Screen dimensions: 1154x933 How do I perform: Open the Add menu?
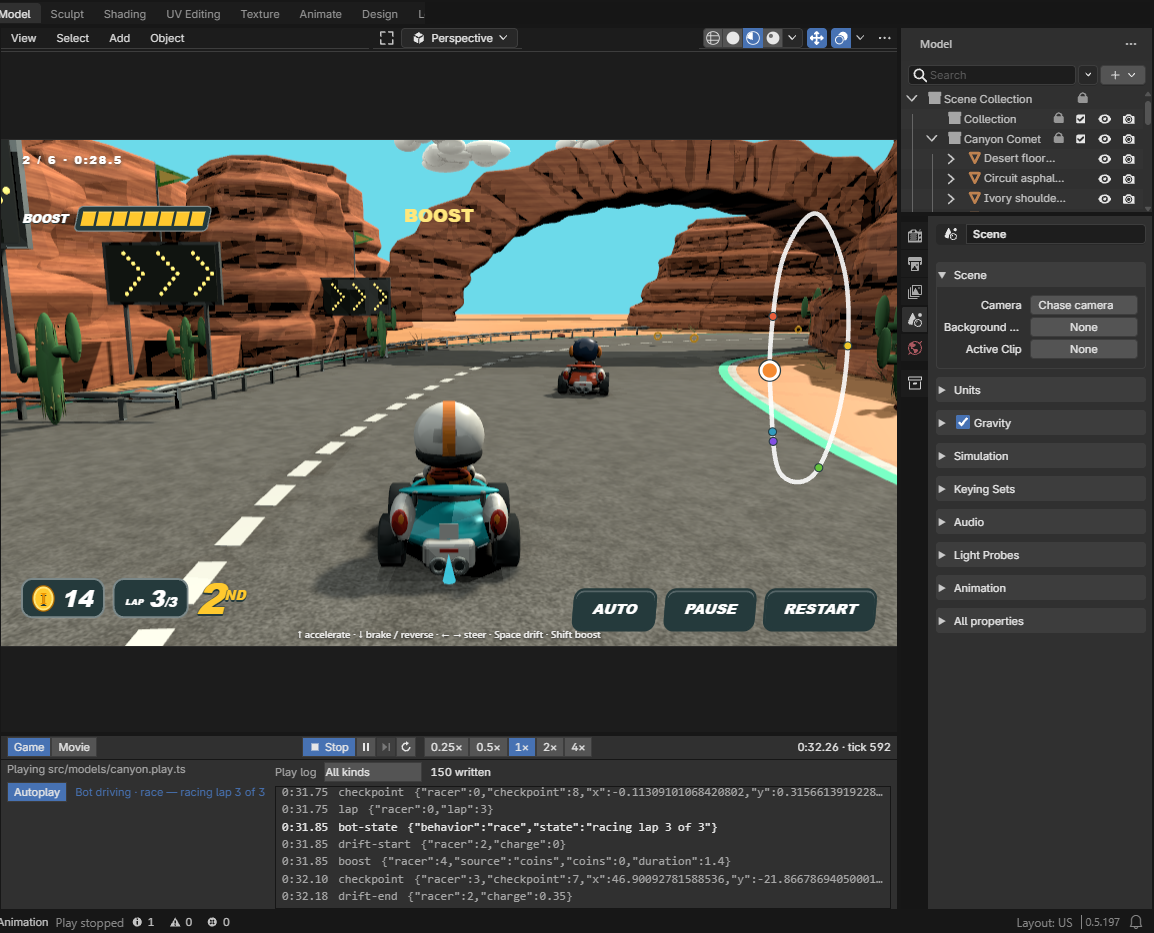[119, 38]
